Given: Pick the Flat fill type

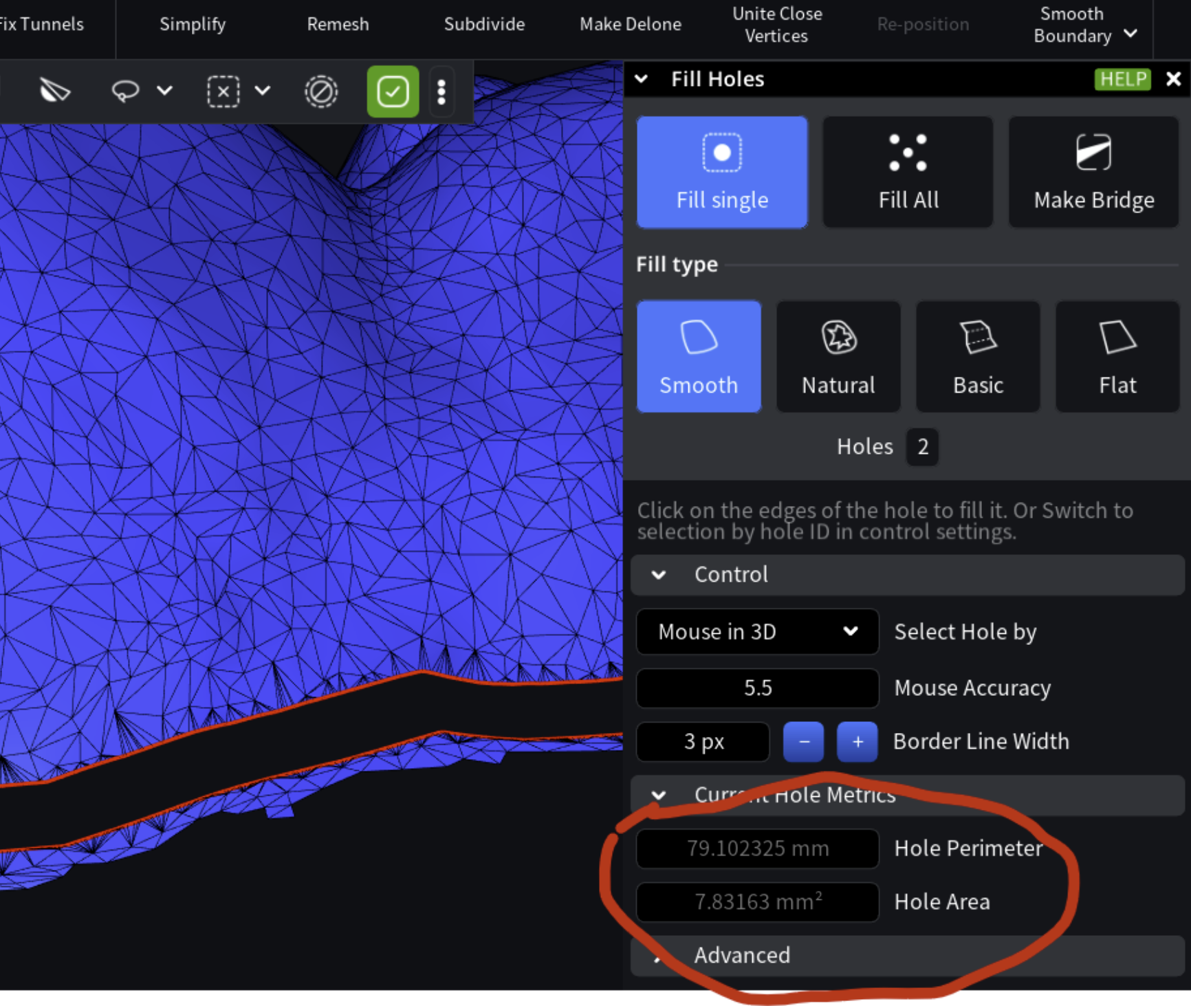Looking at the screenshot, I should [1117, 356].
